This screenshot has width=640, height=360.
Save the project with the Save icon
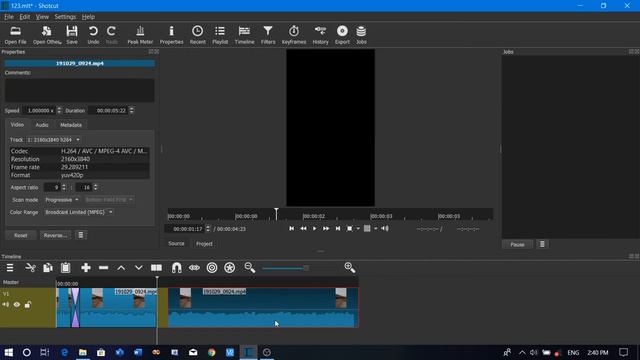click(x=72, y=35)
